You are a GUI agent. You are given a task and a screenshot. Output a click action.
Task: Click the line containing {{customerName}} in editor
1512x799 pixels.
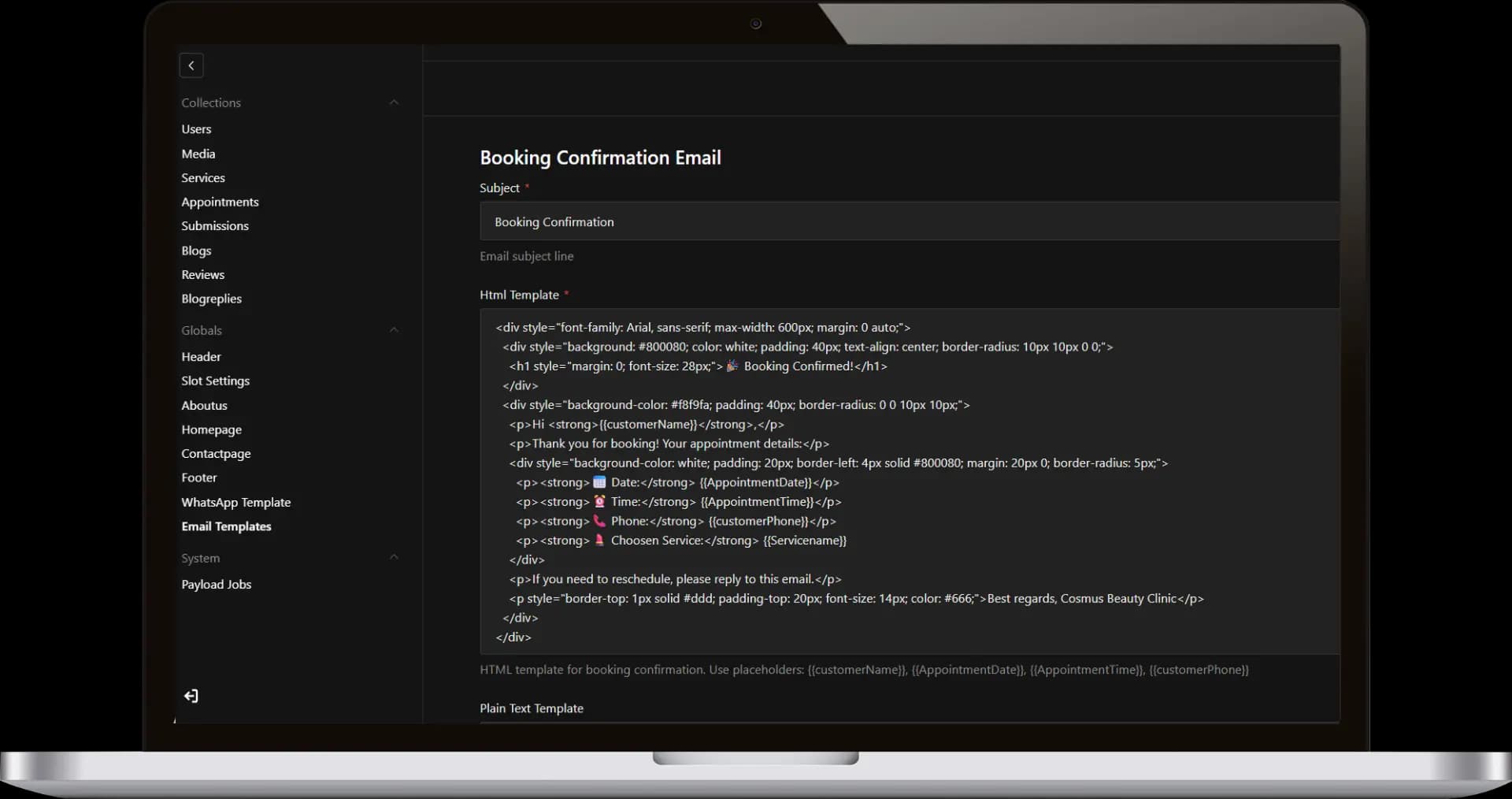(x=647, y=424)
